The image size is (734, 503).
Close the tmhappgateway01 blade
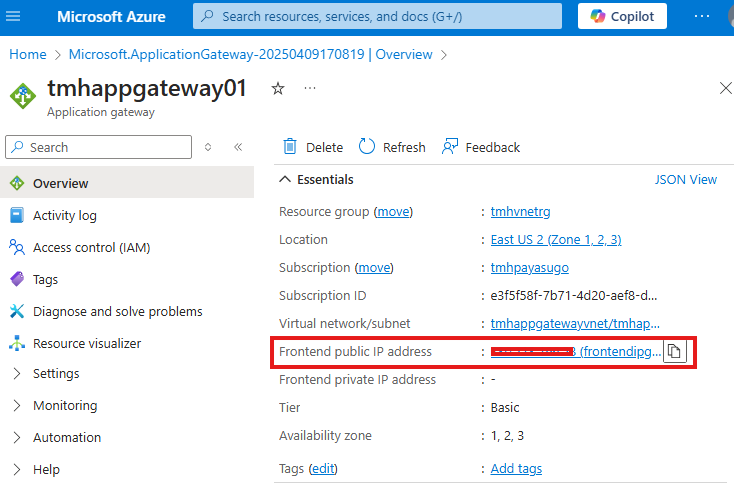coord(725,88)
